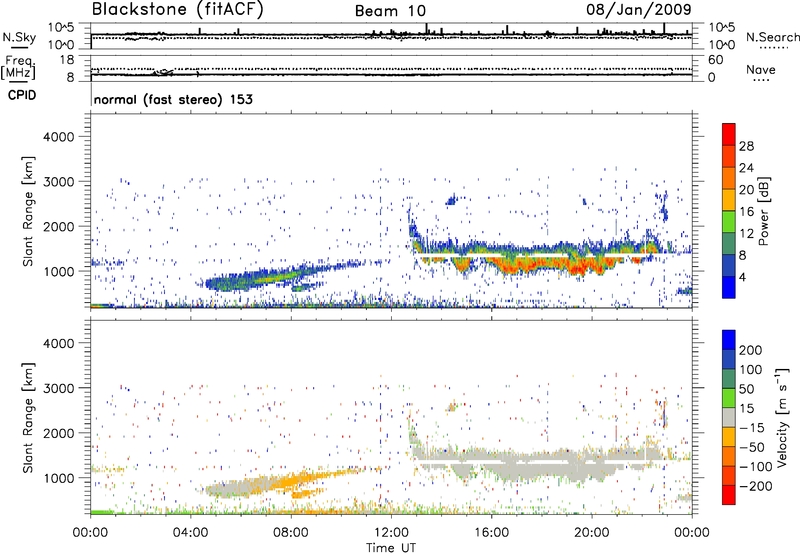Click the '04:00' time tick label
Image resolution: width=800 pixels, height=554 pixels.
click(x=190, y=533)
